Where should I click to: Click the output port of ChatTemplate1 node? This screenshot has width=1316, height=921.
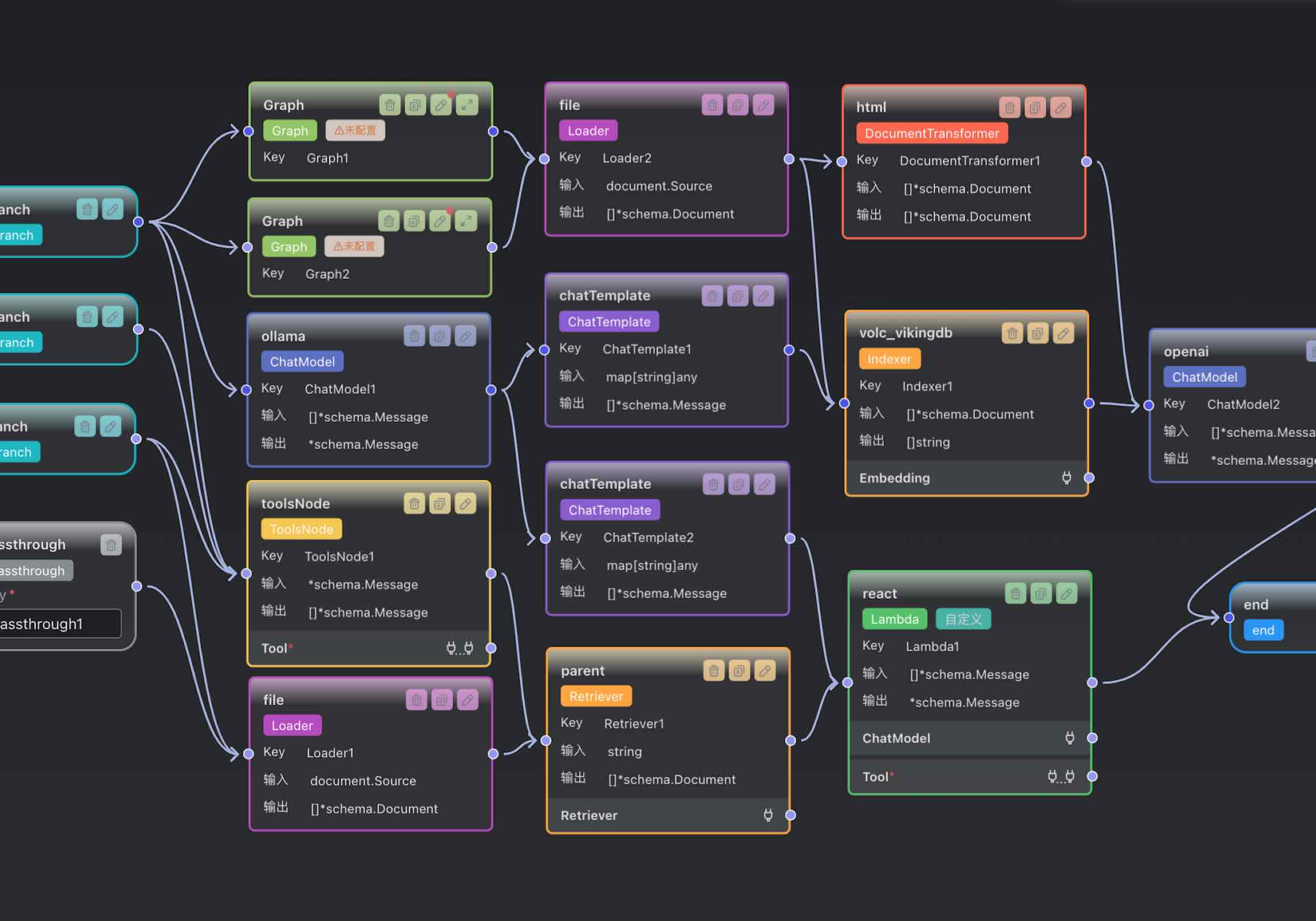coord(789,350)
